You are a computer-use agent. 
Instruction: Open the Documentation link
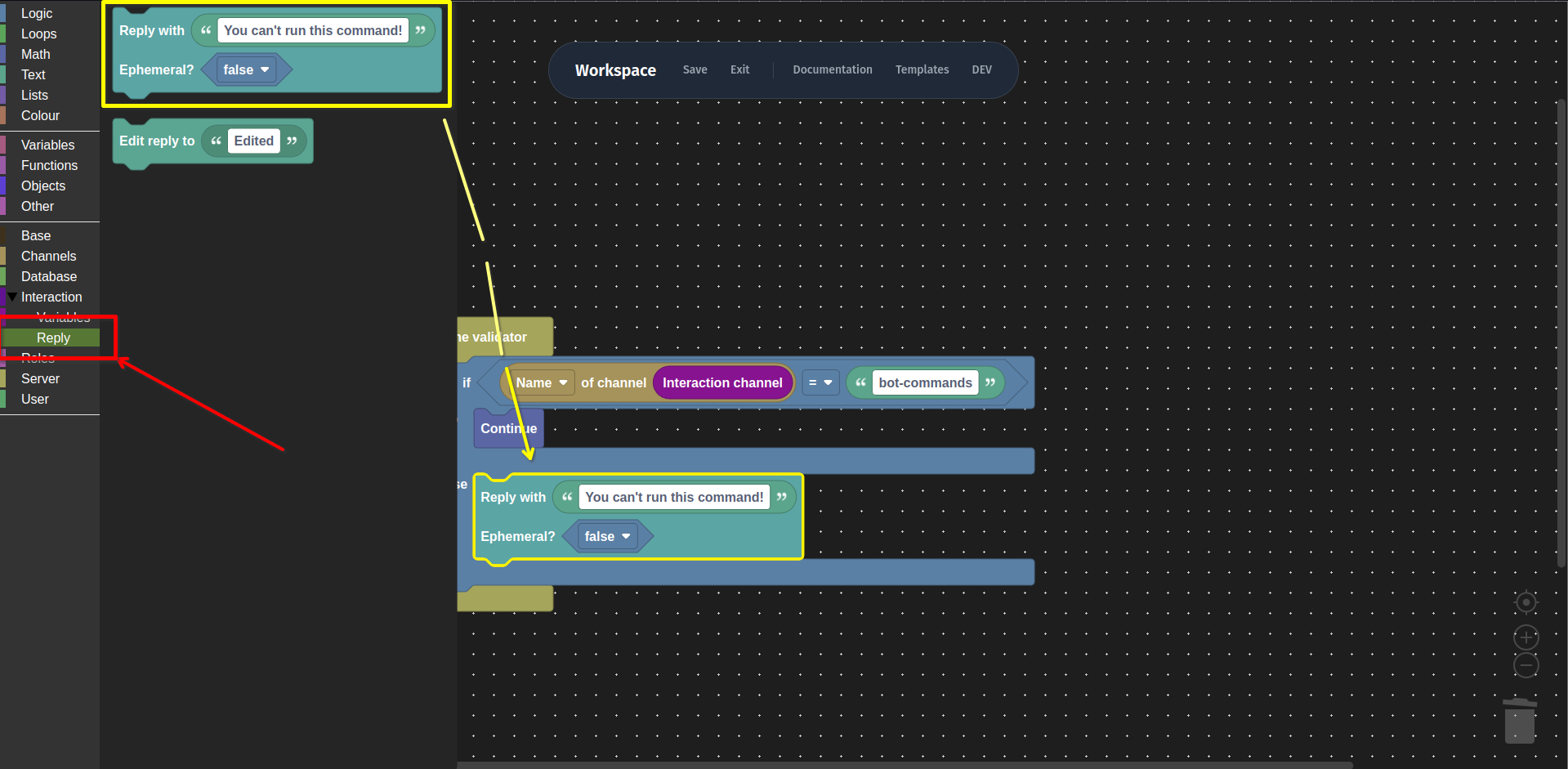pos(832,69)
